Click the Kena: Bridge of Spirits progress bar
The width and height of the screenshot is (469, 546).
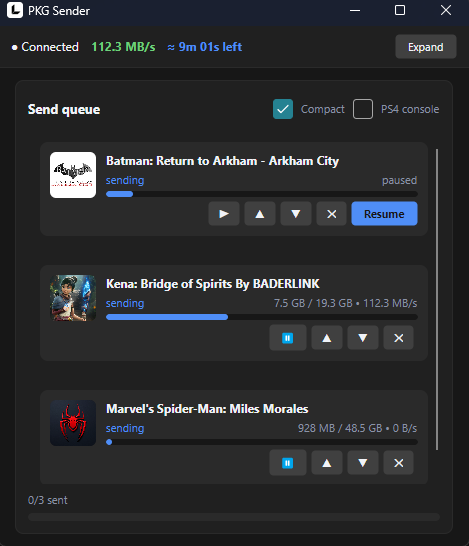click(261, 317)
